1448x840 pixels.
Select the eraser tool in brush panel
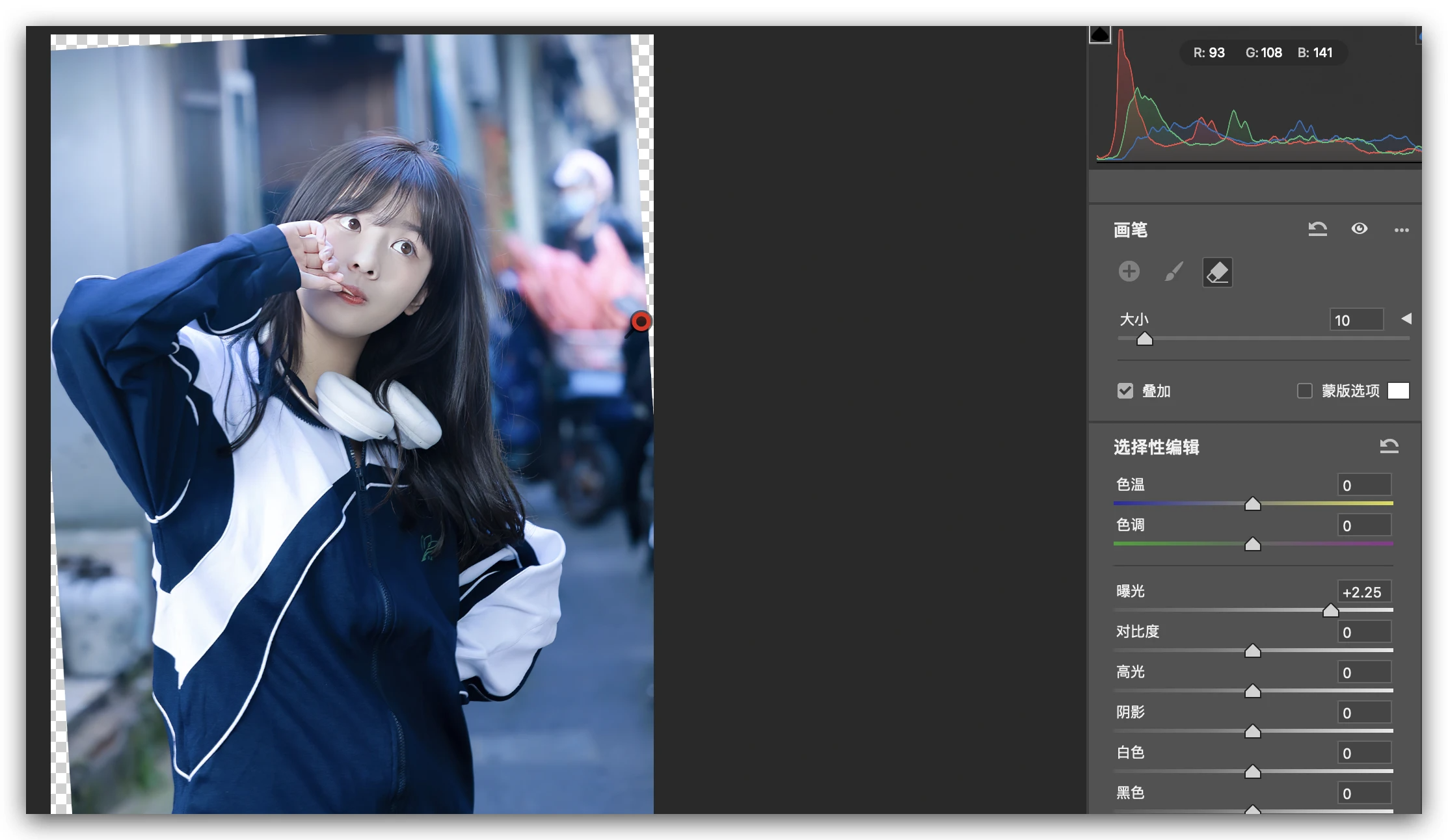tap(1217, 272)
